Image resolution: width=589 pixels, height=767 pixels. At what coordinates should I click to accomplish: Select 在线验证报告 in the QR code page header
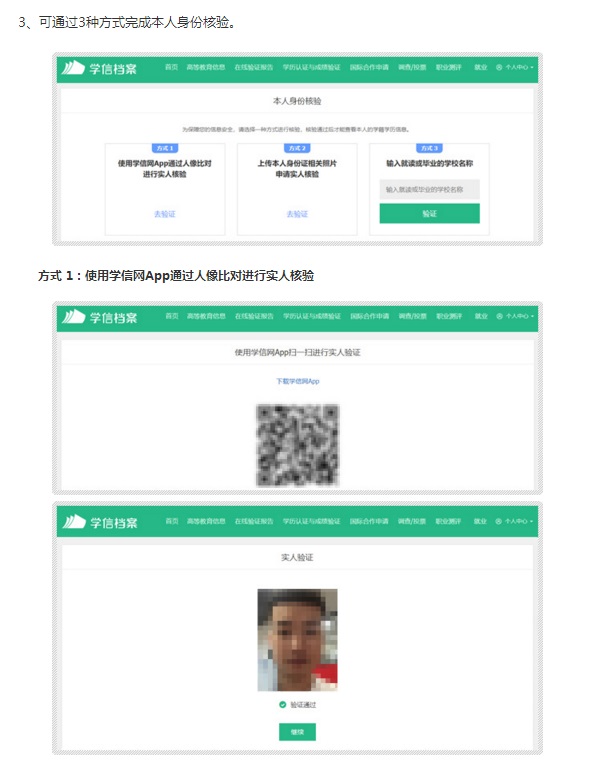point(254,316)
